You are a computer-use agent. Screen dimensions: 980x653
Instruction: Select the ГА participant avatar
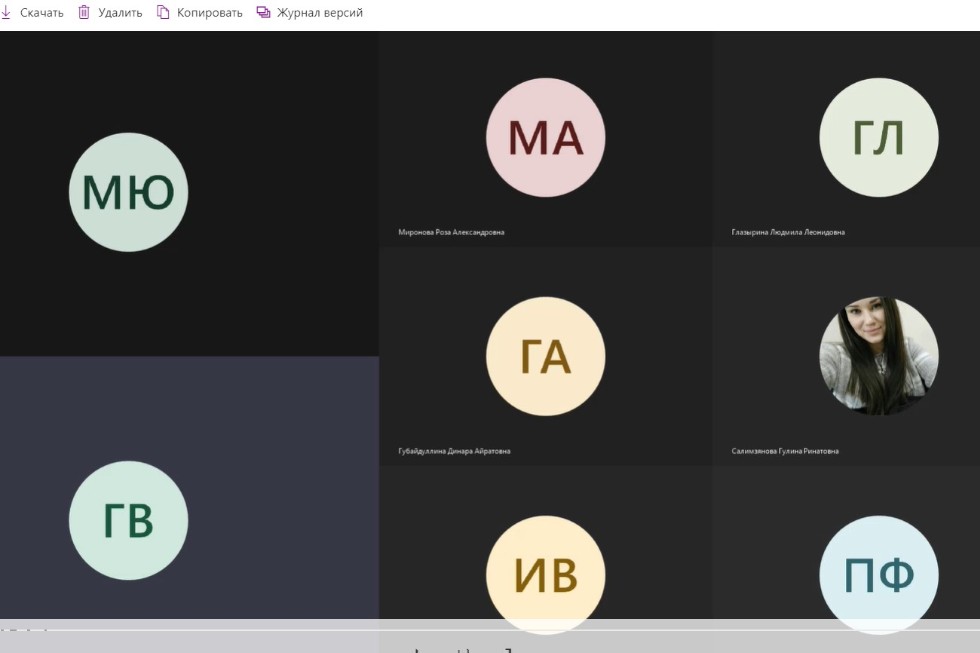[545, 356]
